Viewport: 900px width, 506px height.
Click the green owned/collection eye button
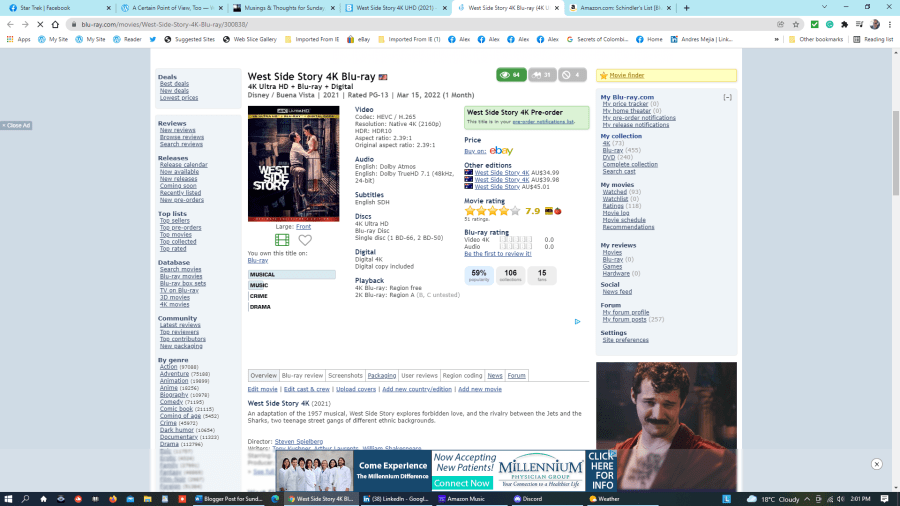click(510, 75)
